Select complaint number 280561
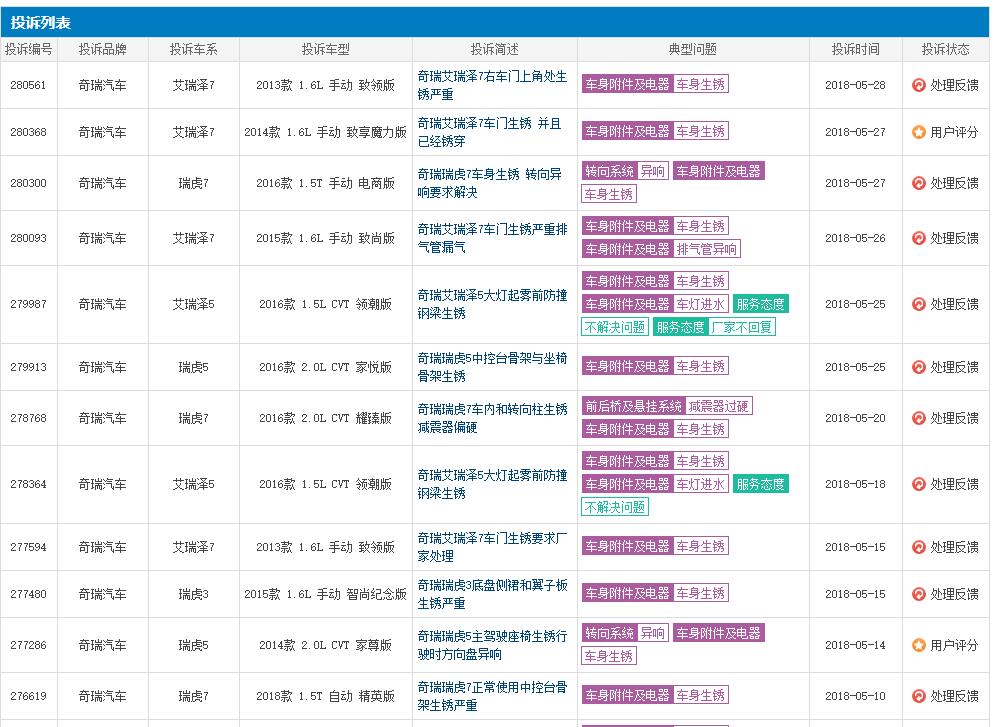994x727 pixels. (x=29, y=85)
